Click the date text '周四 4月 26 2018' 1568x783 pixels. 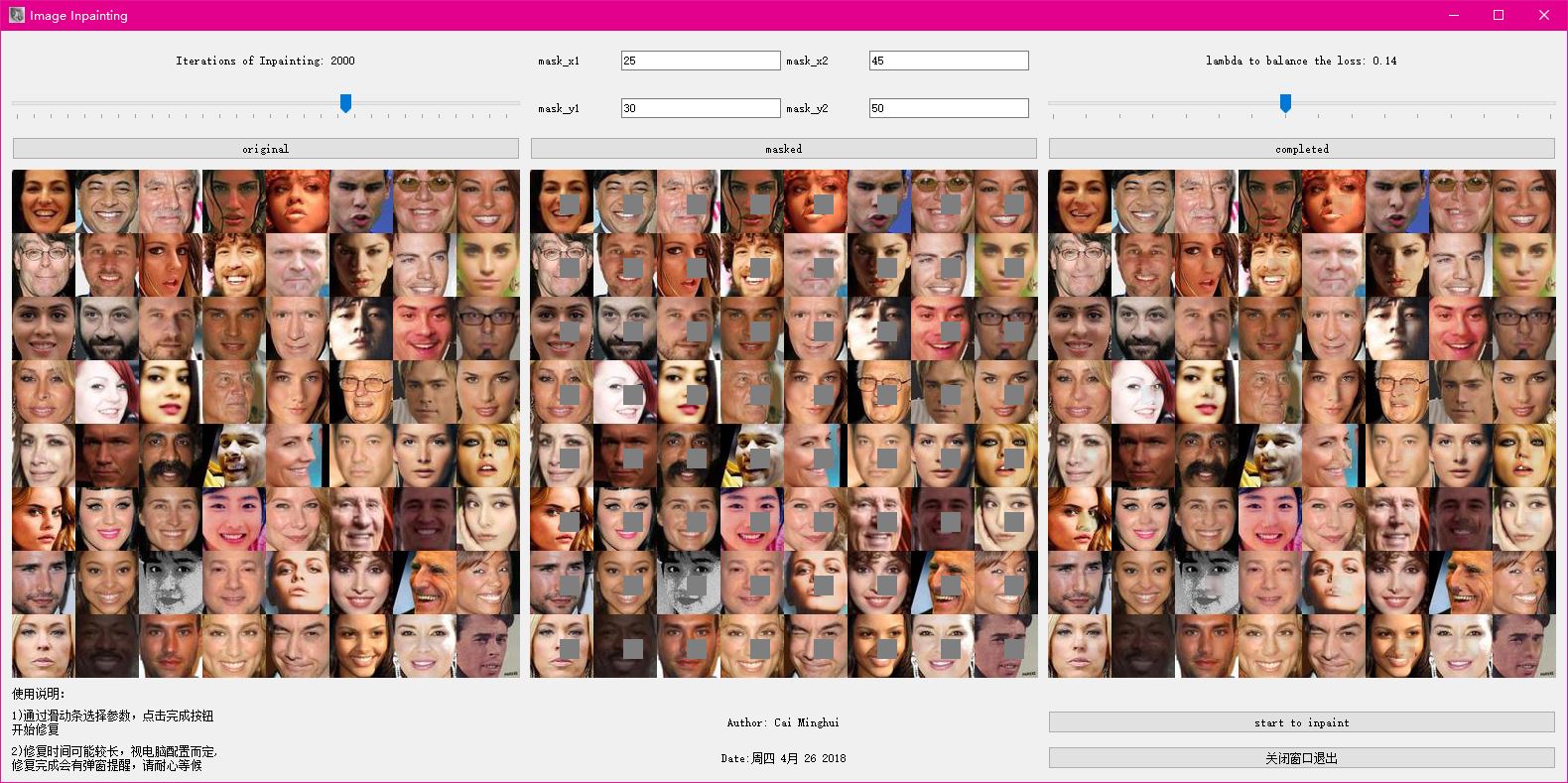[x=799, y=758]
